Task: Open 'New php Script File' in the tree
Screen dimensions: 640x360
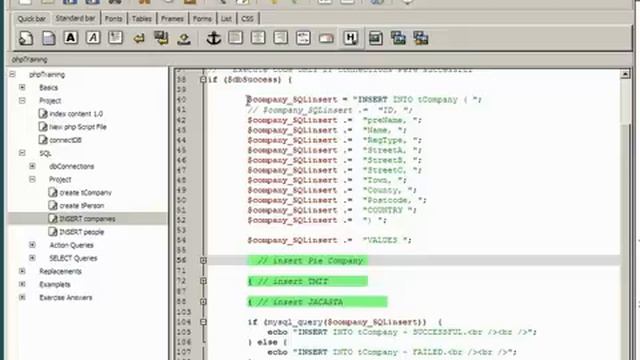Action: (78, 127)
